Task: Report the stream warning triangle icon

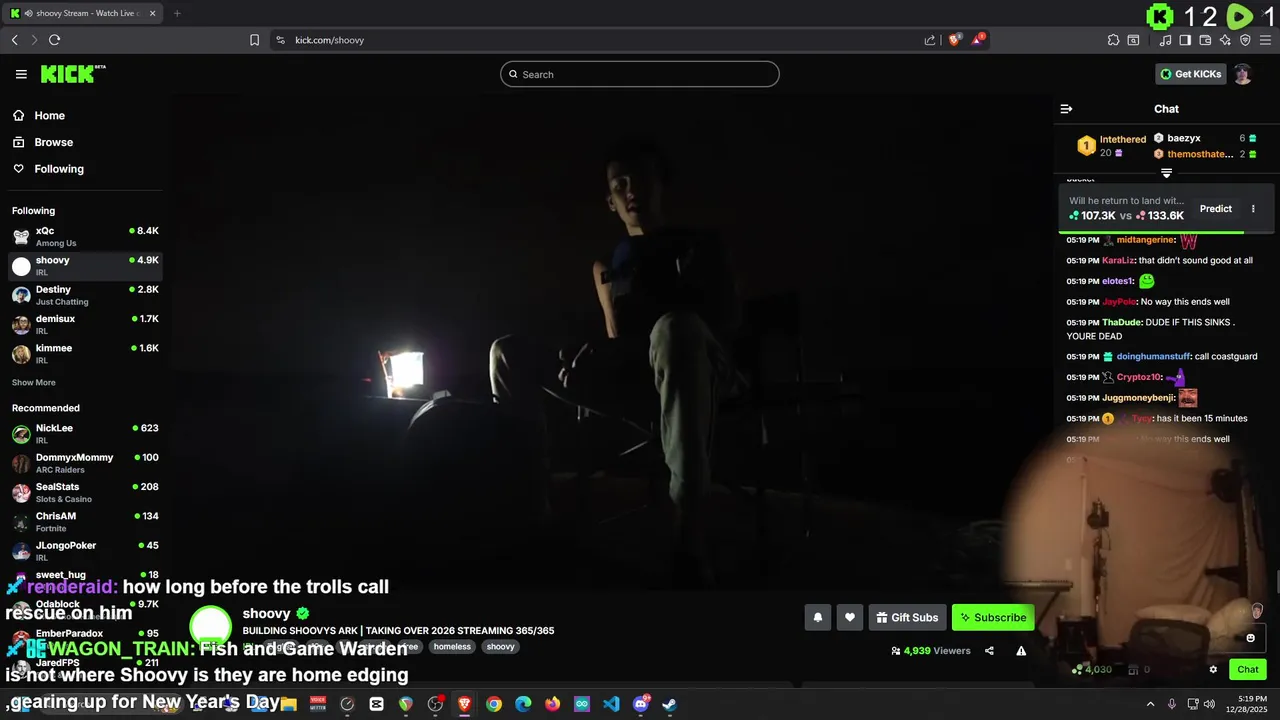Action: click(1021, 651)
